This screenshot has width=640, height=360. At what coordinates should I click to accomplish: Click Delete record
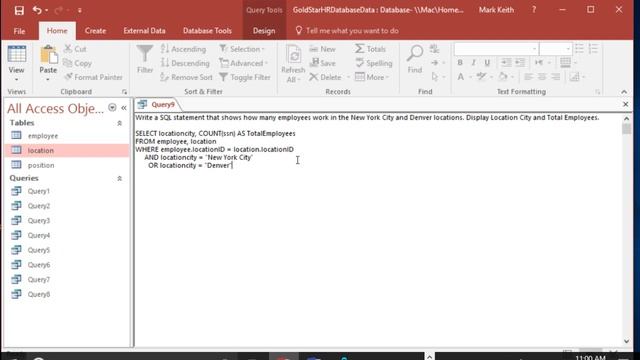(325, 77)
